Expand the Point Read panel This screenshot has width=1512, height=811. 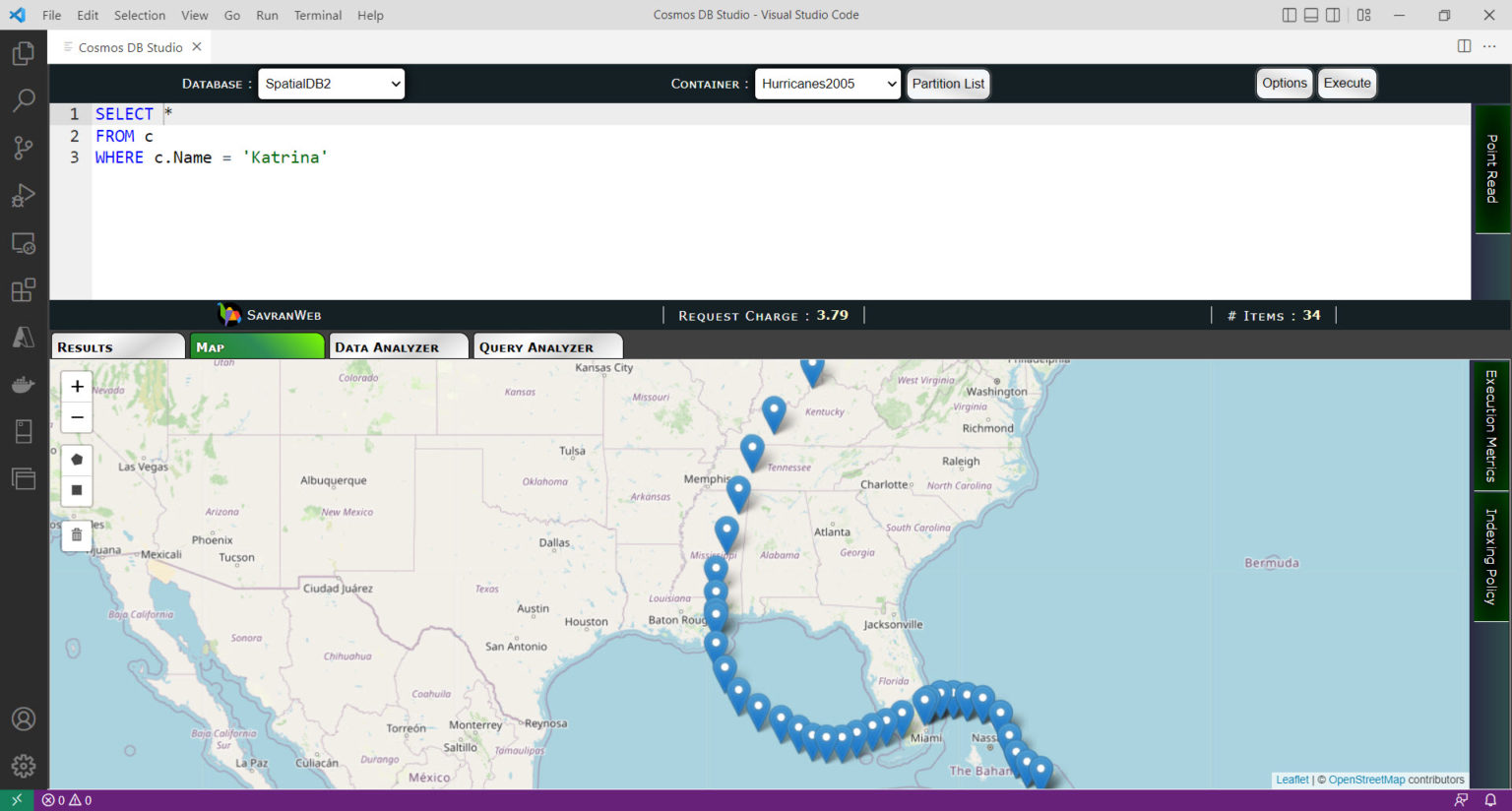pos(1492,168)
